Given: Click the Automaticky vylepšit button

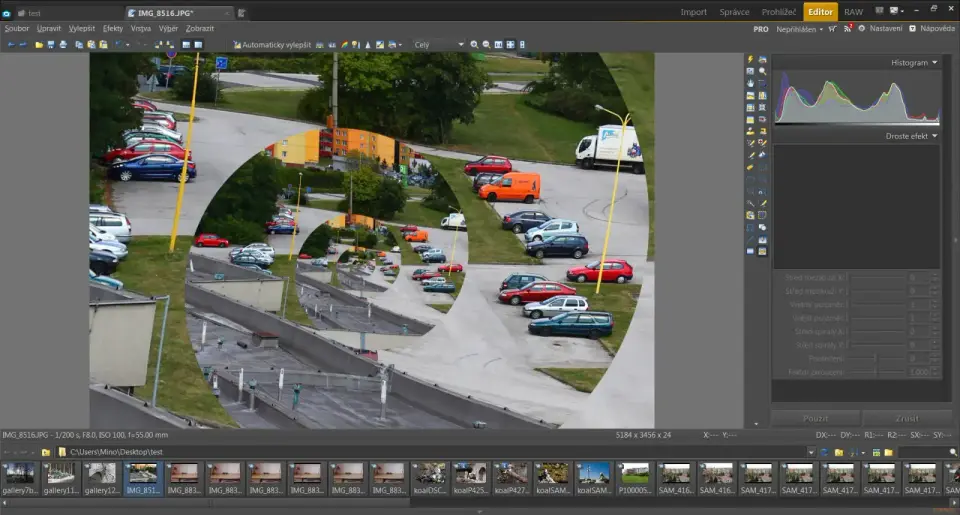Looking at the screenshot, I should click(x=276, y=45).
